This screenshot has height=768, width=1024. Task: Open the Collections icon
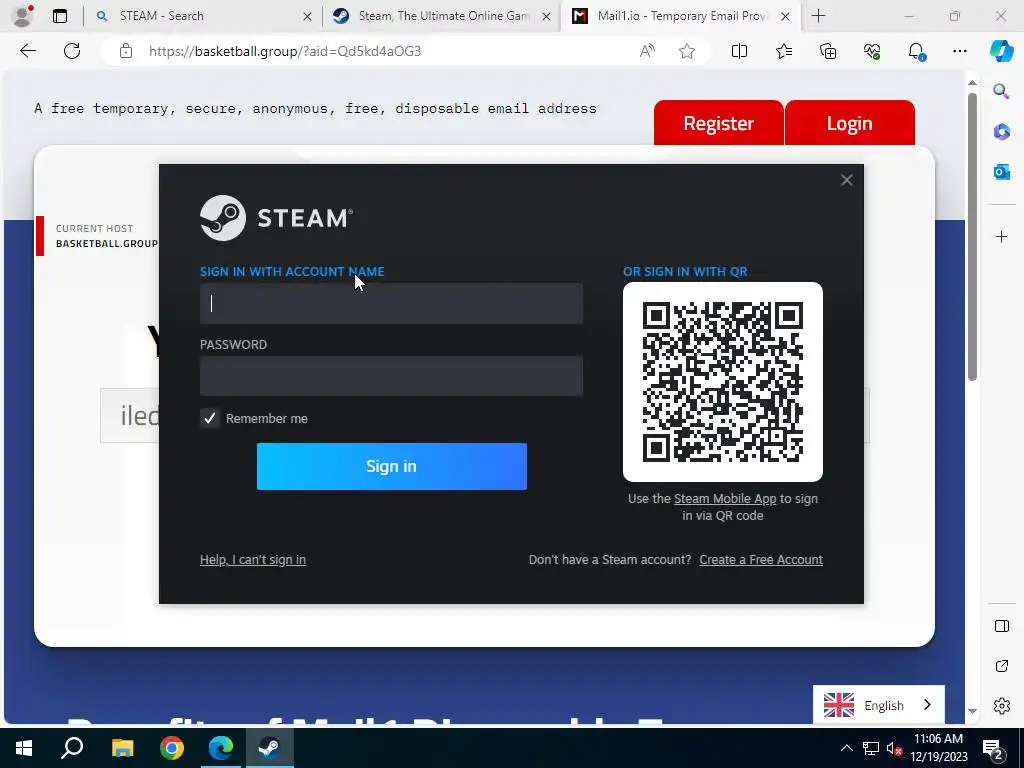coord(828,51)
